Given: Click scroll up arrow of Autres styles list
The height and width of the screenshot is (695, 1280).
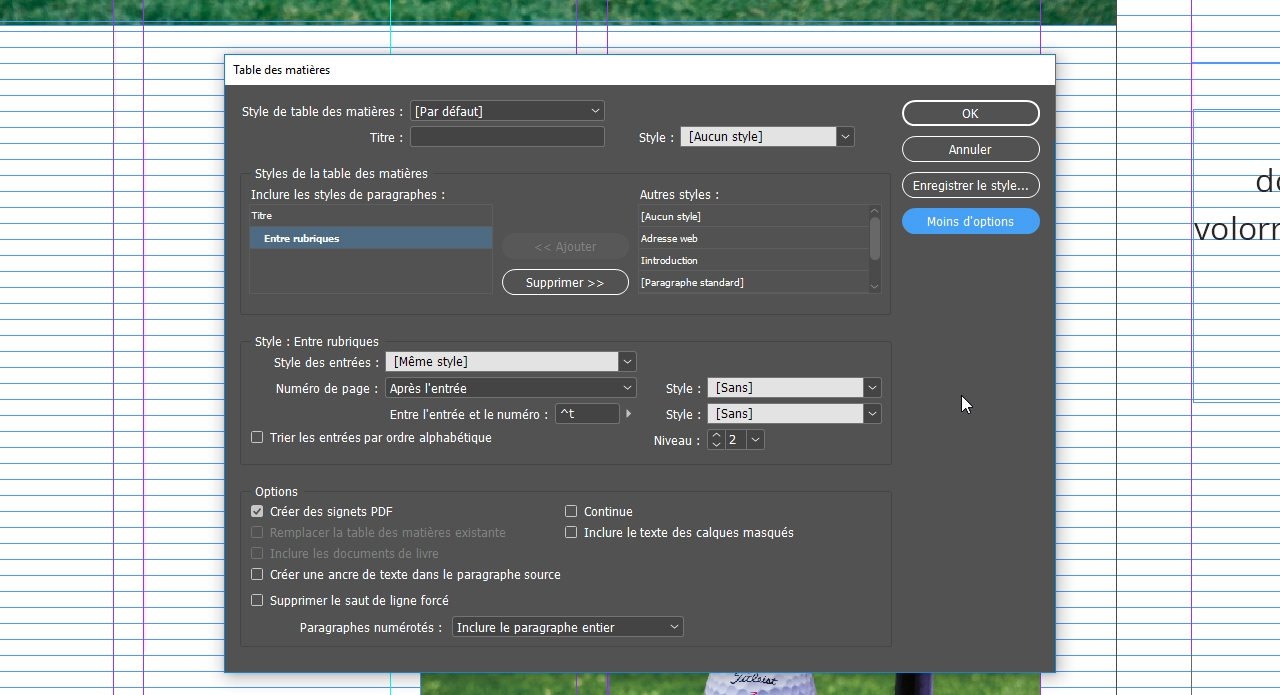Looking at the screenshot, I should click(x=874, y=211).
